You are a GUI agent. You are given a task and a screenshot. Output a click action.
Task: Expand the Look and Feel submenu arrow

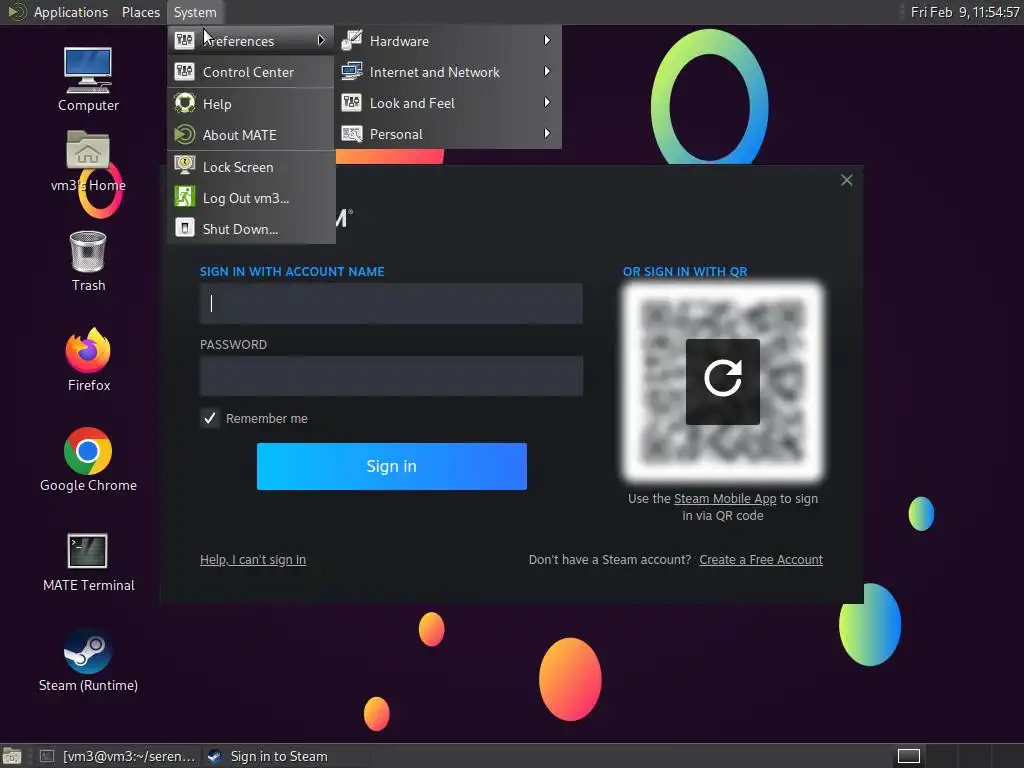pos(547,103)
